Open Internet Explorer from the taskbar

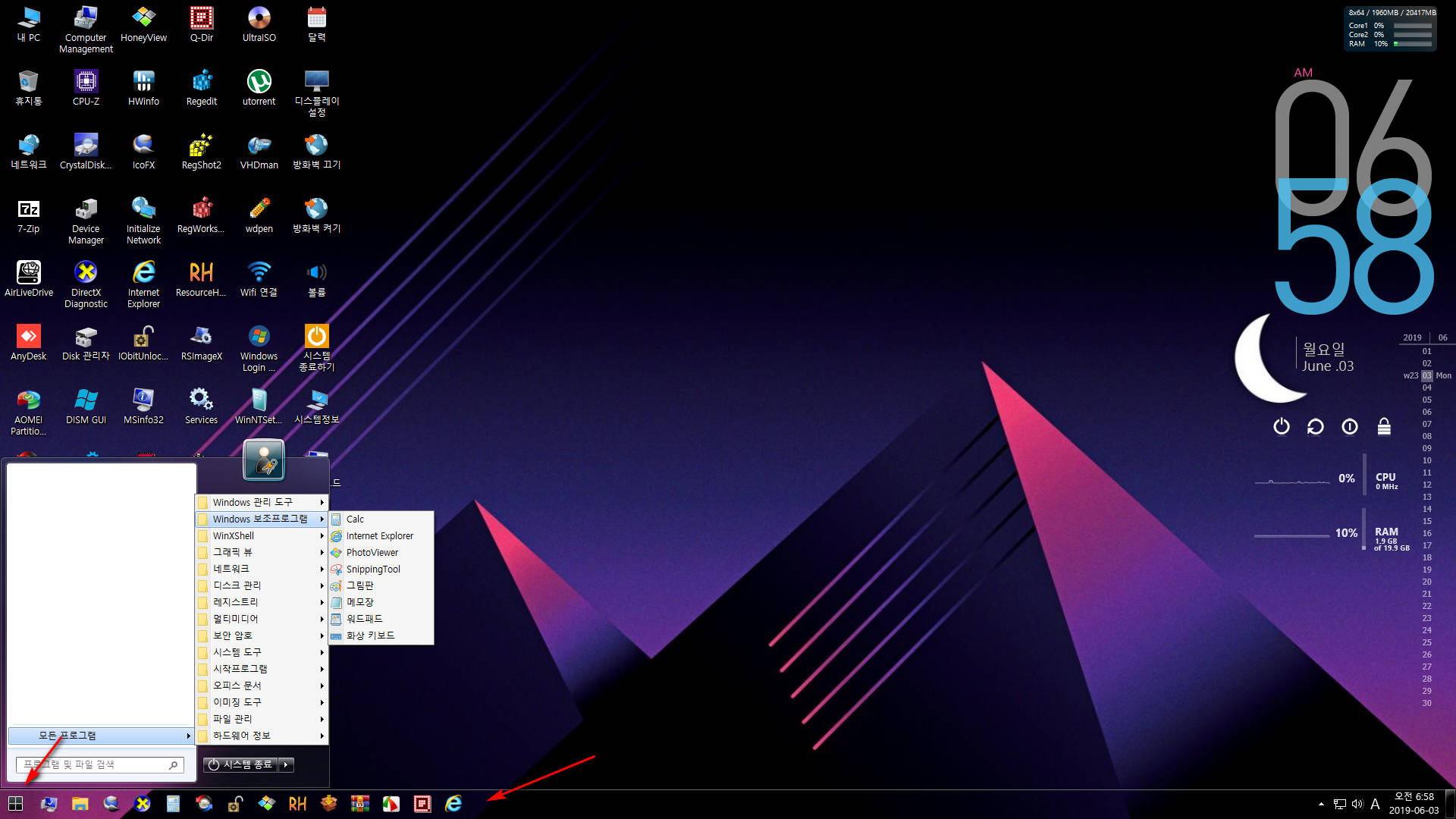click(453, 804)
